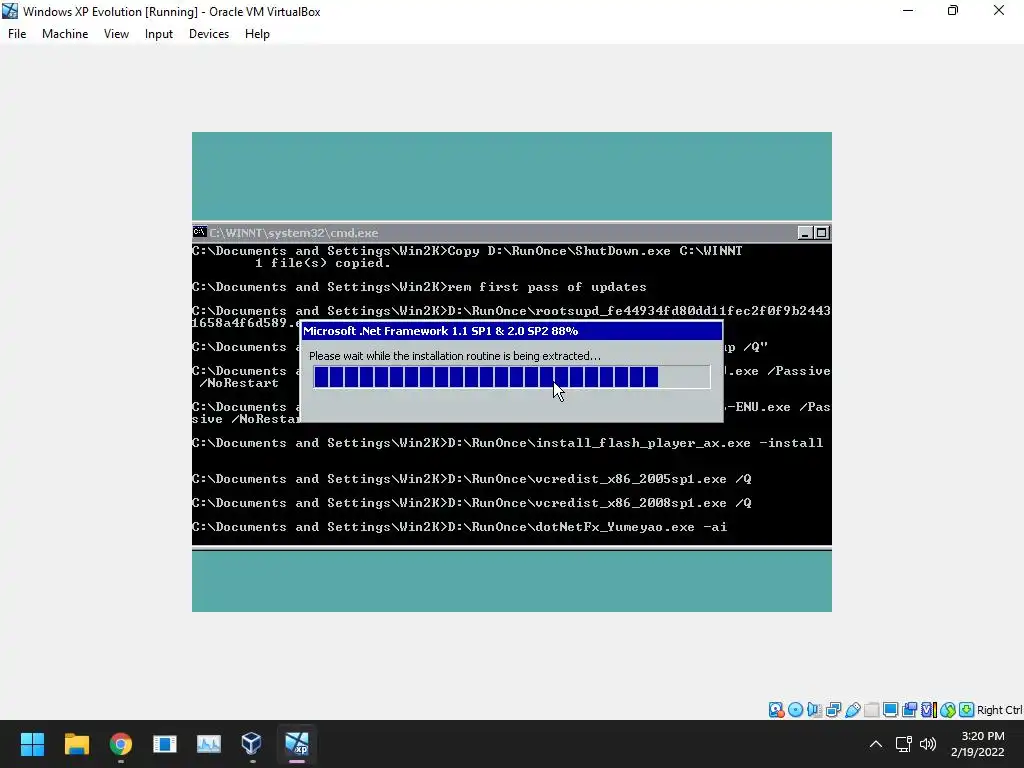The width and height of the screenshot is (1024, 768).
Task: Open the View menu
Action: click(116, 34)
